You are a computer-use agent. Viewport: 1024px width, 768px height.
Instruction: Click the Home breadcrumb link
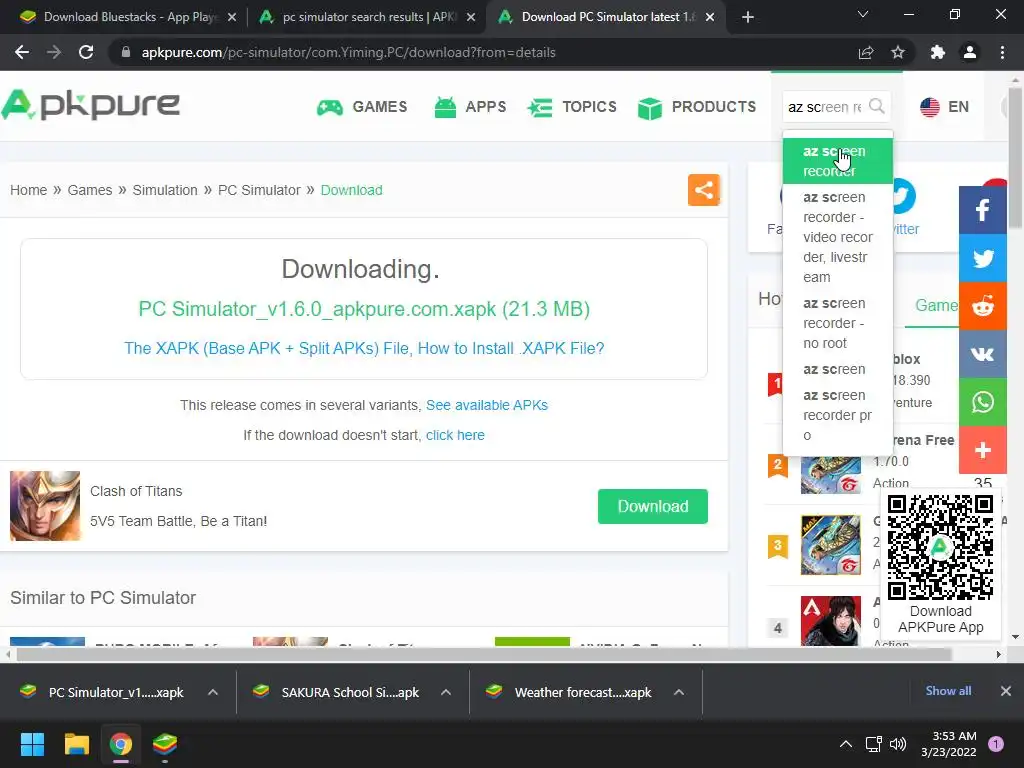point(28,190)
